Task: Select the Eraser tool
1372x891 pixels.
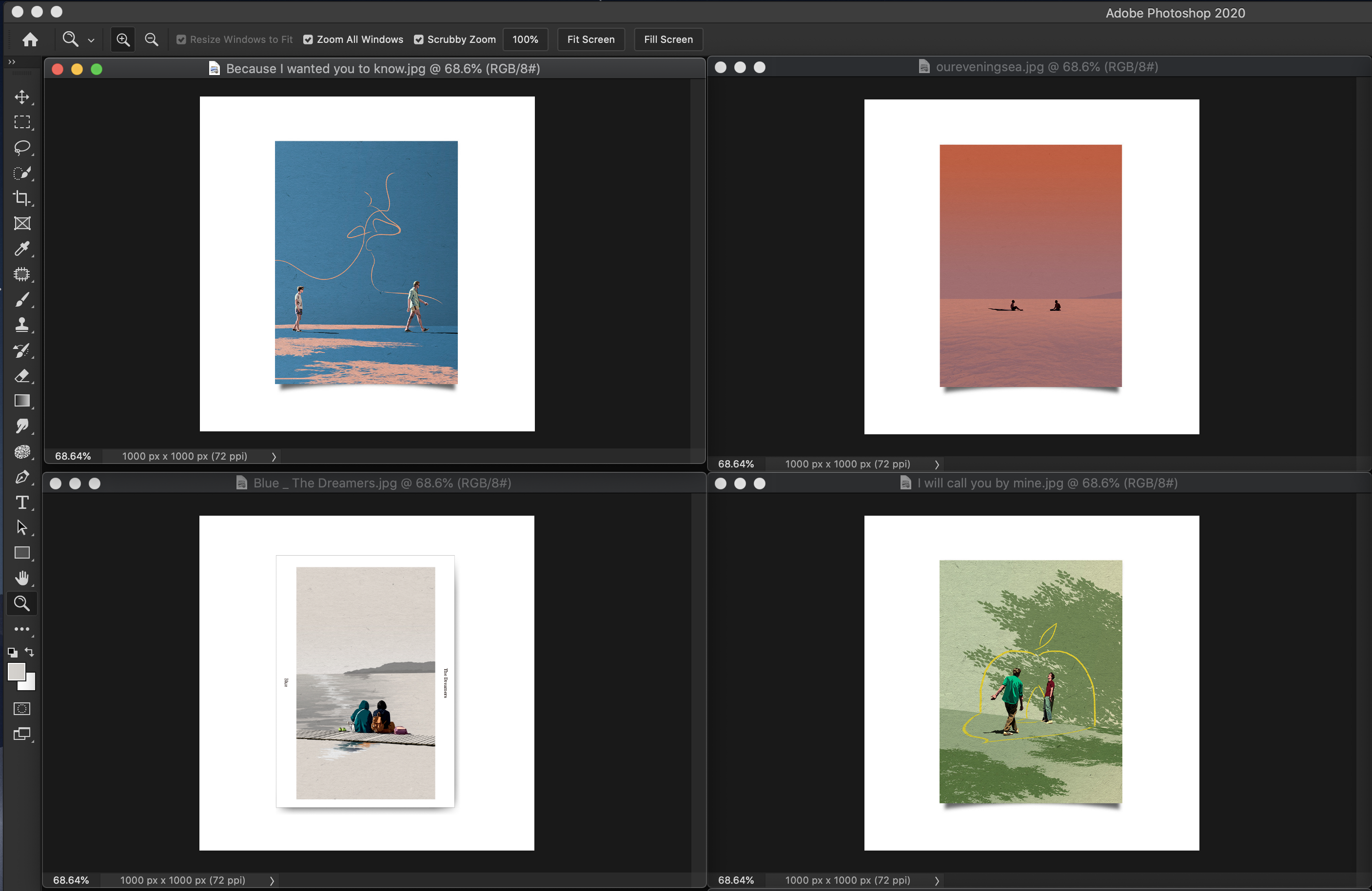Action: click(22, 376)
